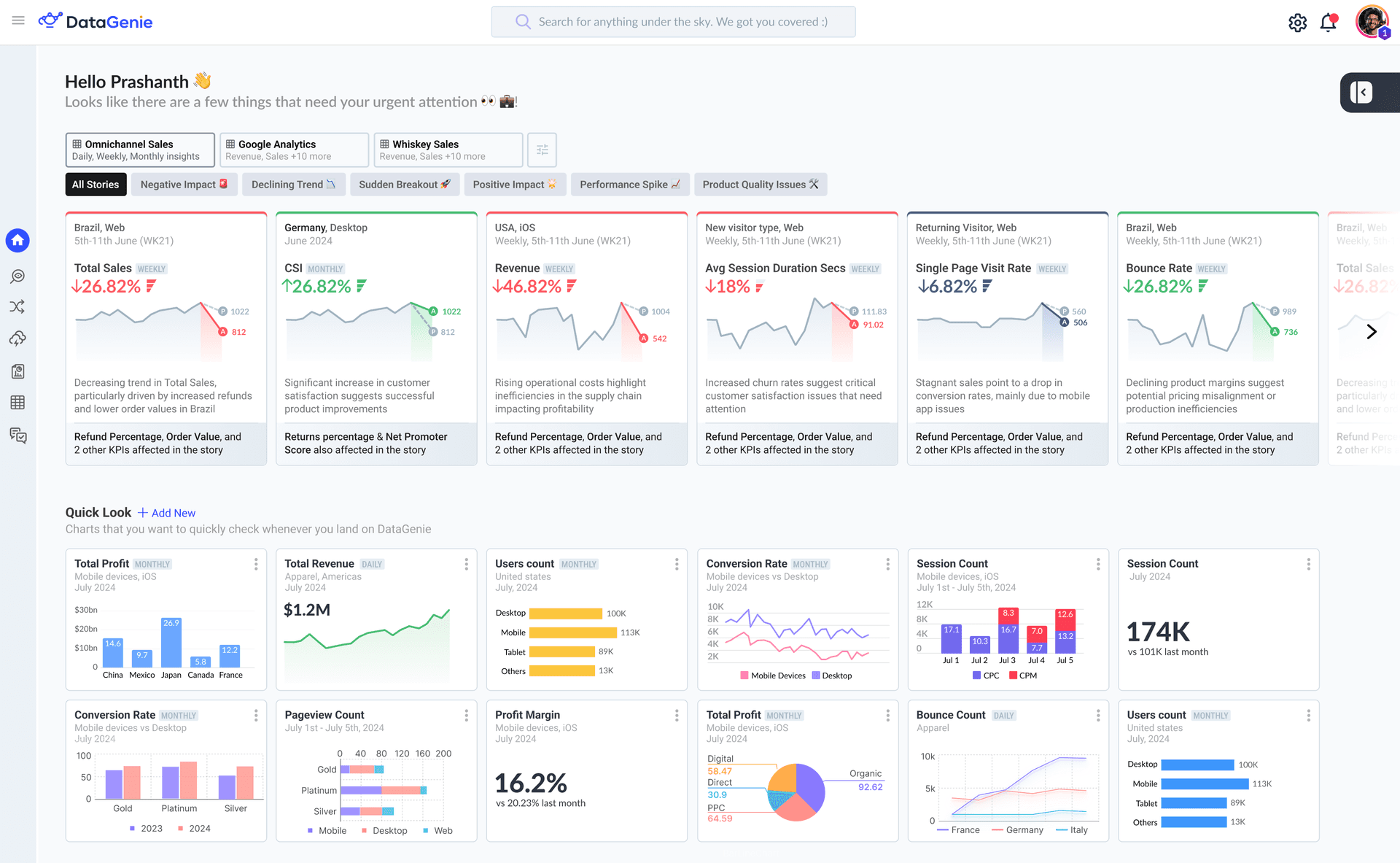Click Add New in Quick Look section

[166, 513]
